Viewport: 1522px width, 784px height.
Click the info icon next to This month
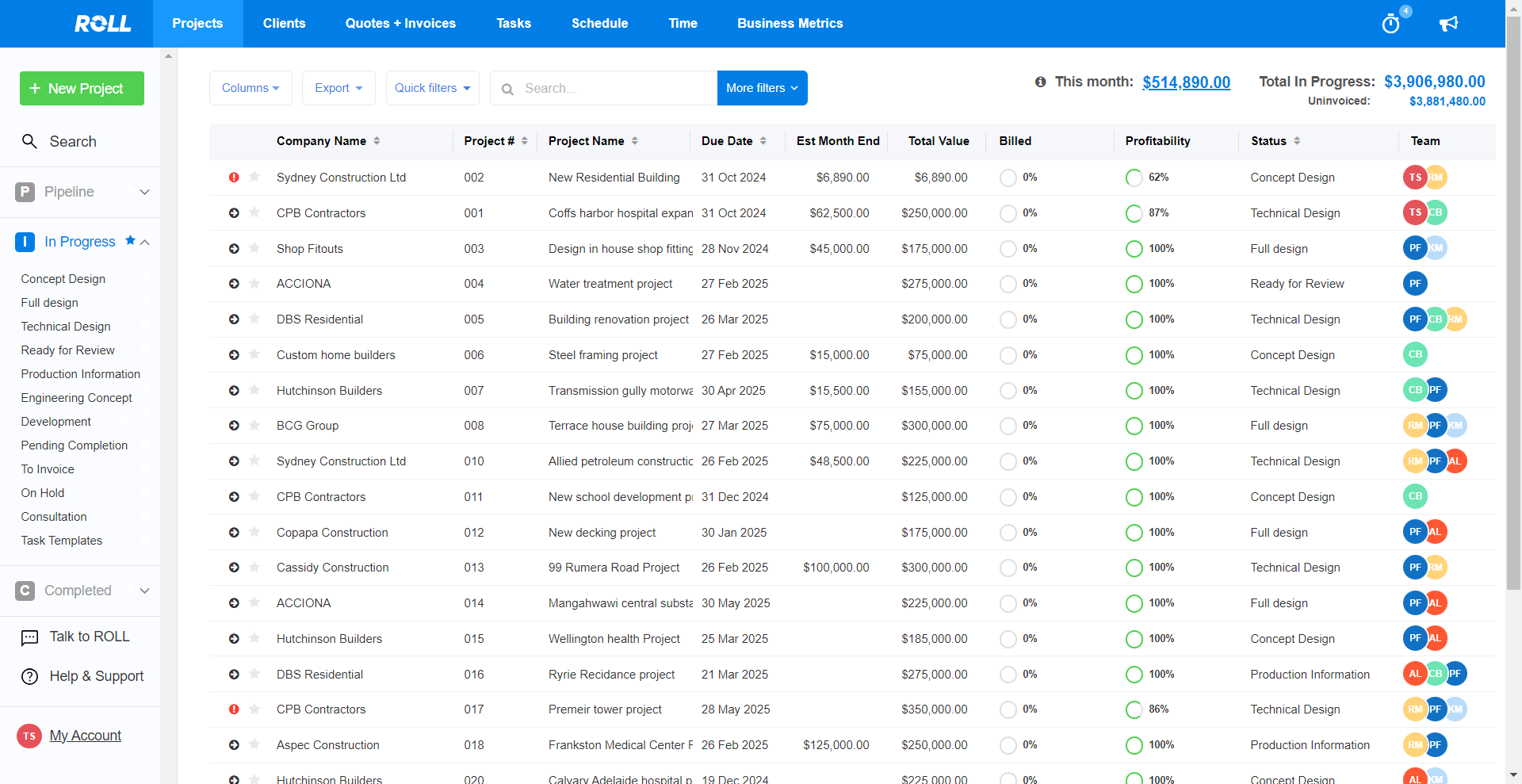tap(1040, 82)
